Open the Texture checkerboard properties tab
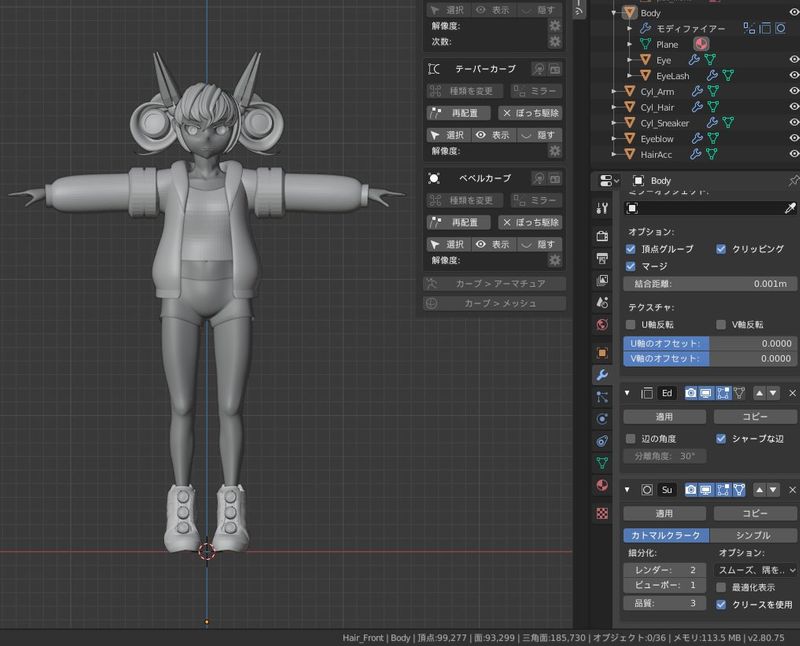800x646 pixels. pyautogui.click(x=602, y=513)
